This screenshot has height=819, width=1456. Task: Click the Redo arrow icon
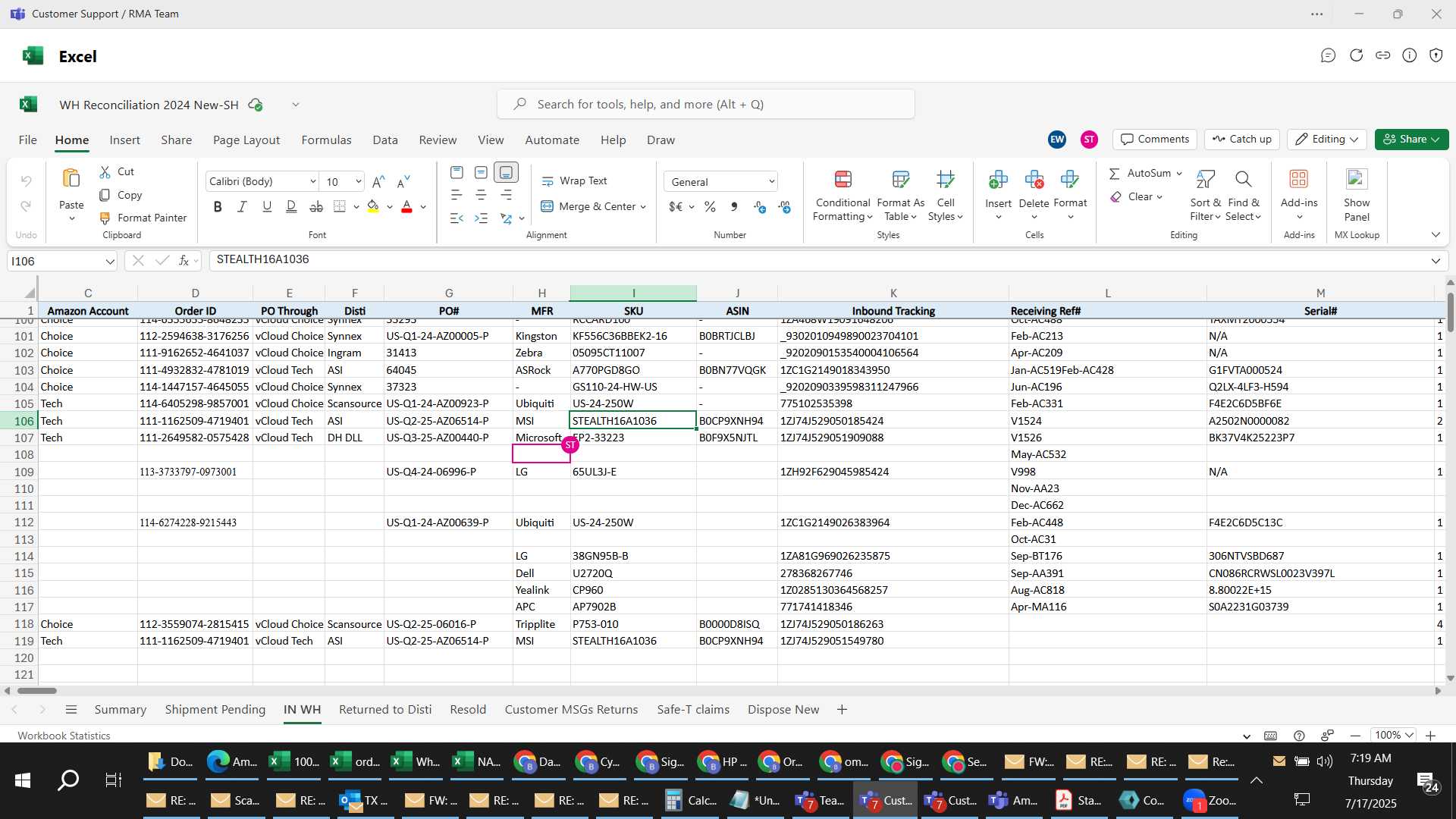point(26,206)
